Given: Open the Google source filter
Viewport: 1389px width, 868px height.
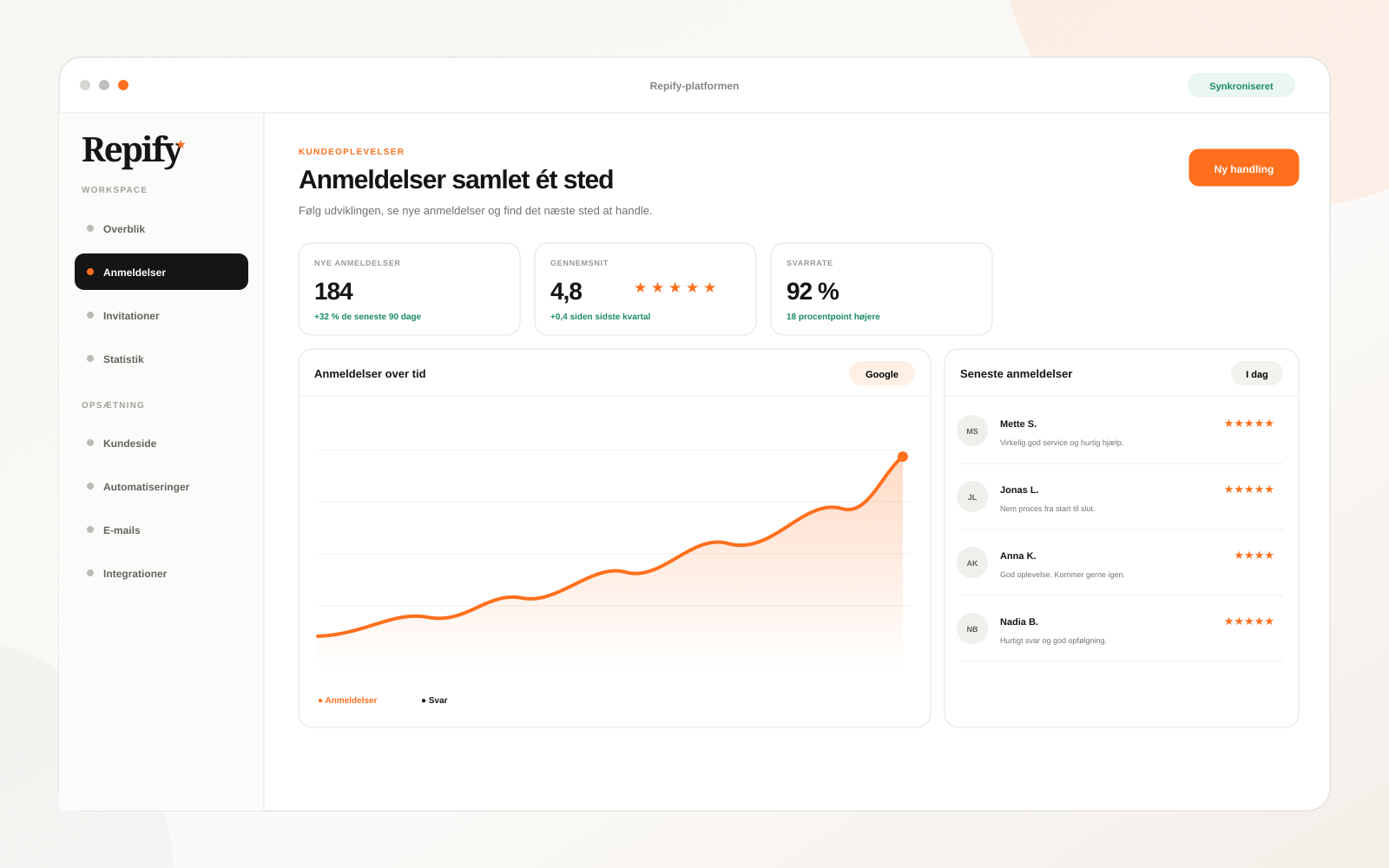Looking at the screenshot, I should point(881,373).
